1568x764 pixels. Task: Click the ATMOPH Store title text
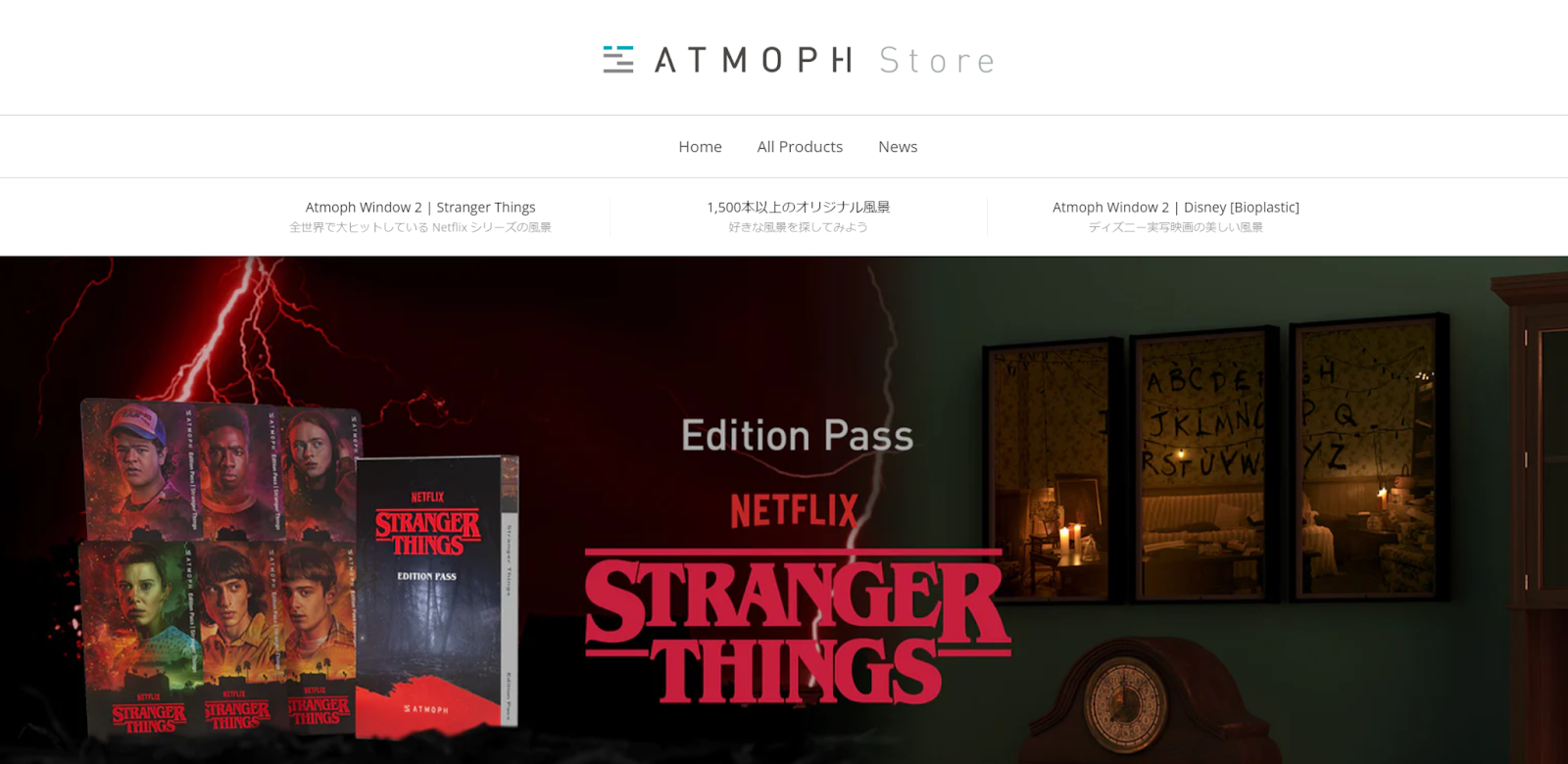pyautogui.click(x=824, y=61)
